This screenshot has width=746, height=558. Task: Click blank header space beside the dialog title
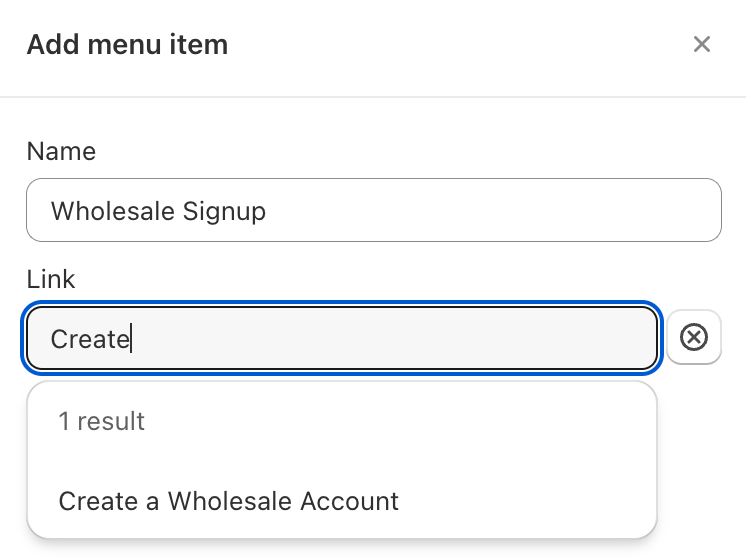point(450,44)
